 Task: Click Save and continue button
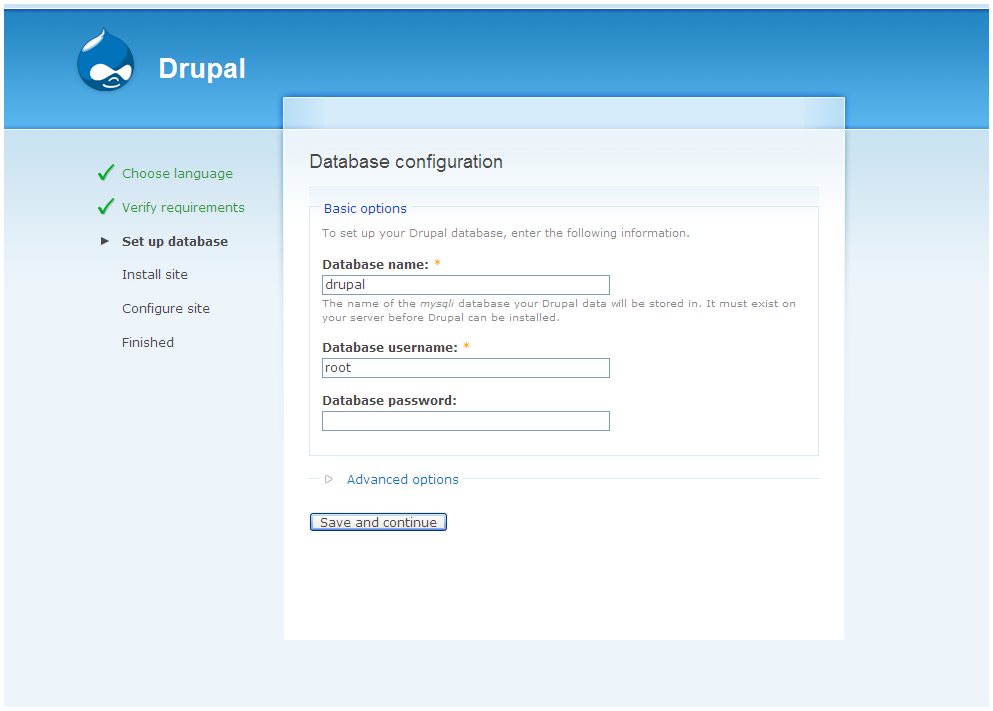tap(378, 522)
